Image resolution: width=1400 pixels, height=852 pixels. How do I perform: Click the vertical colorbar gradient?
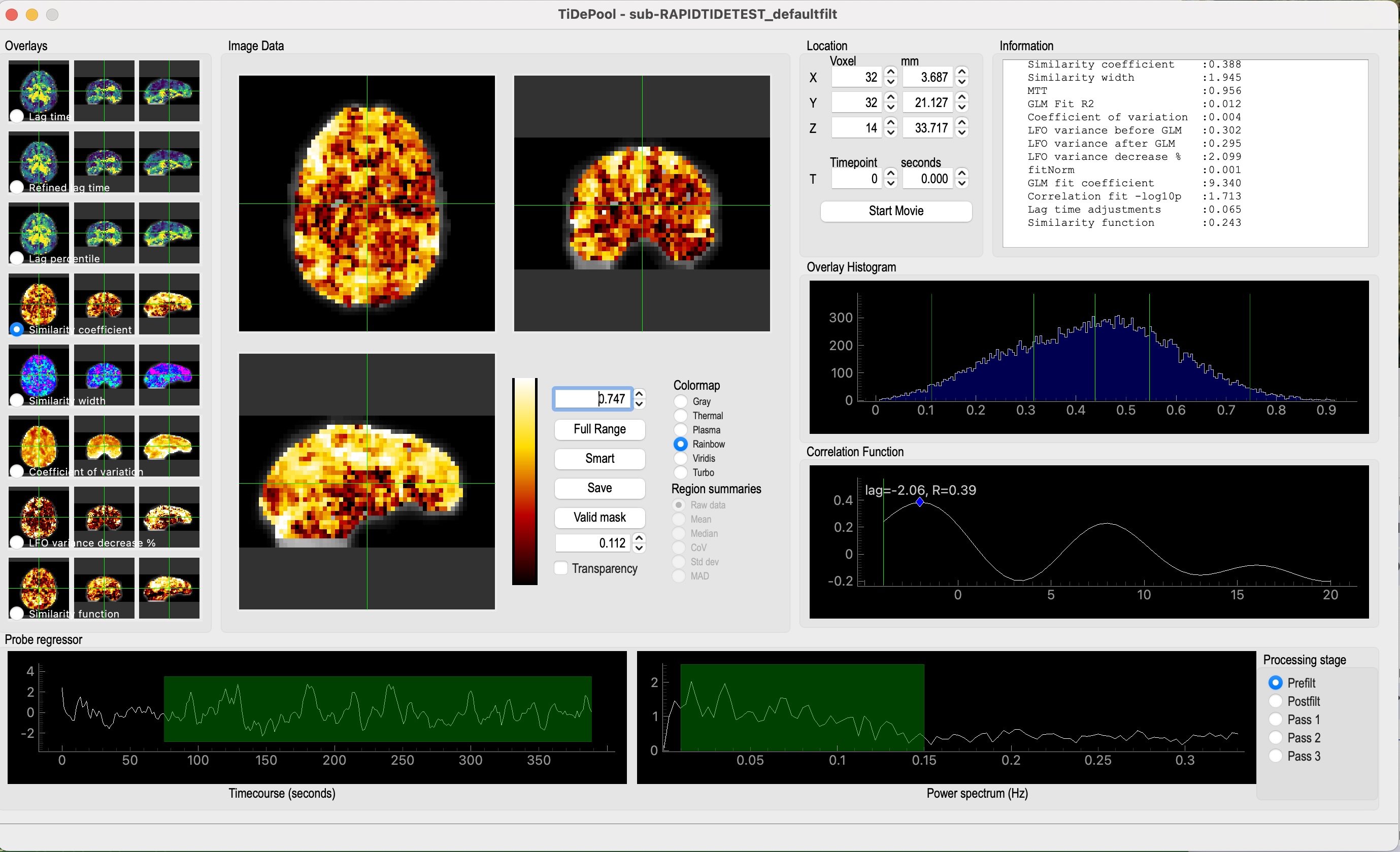pos(524,481)
